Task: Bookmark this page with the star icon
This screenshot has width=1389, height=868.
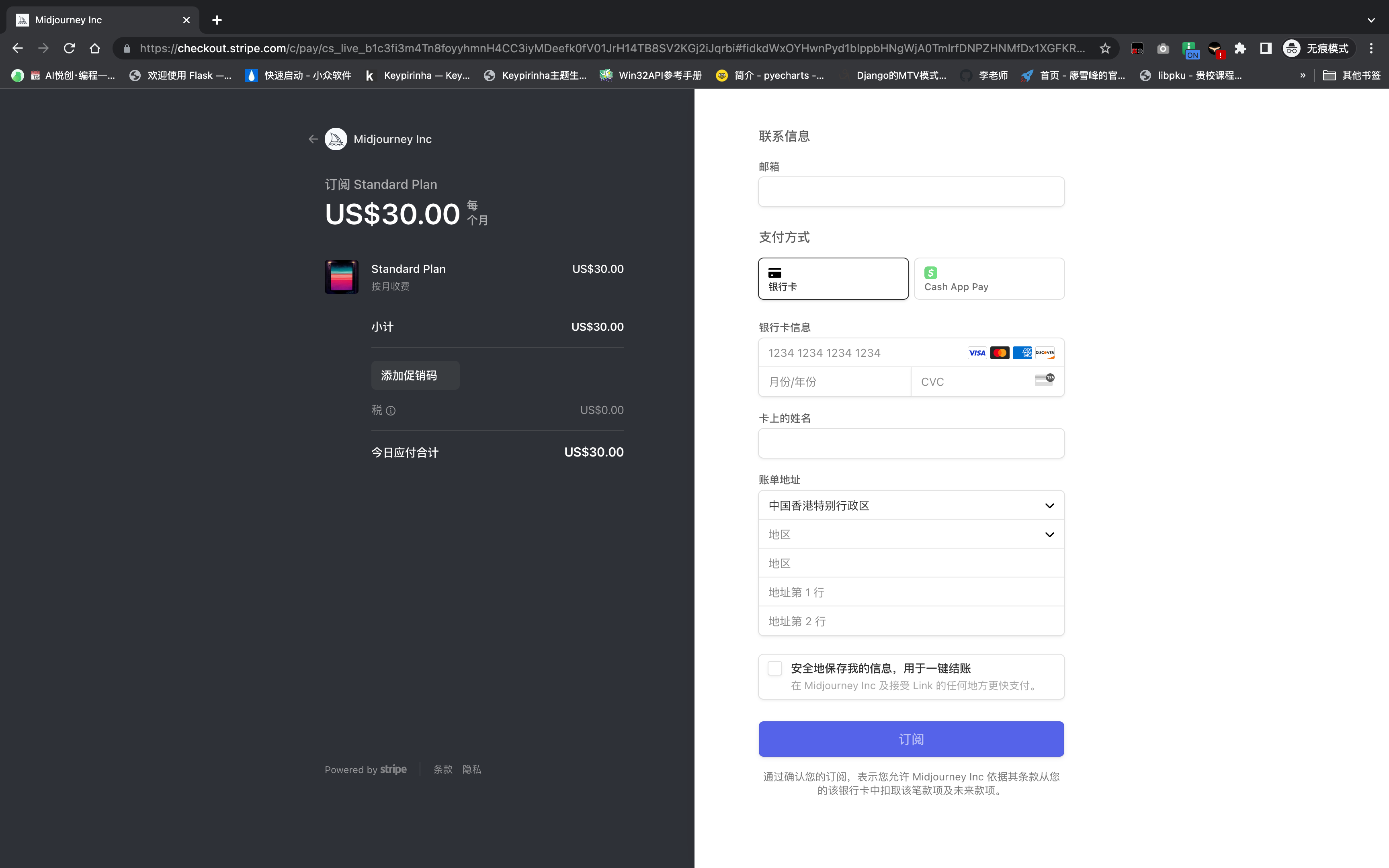Action: click(1105, 48)
